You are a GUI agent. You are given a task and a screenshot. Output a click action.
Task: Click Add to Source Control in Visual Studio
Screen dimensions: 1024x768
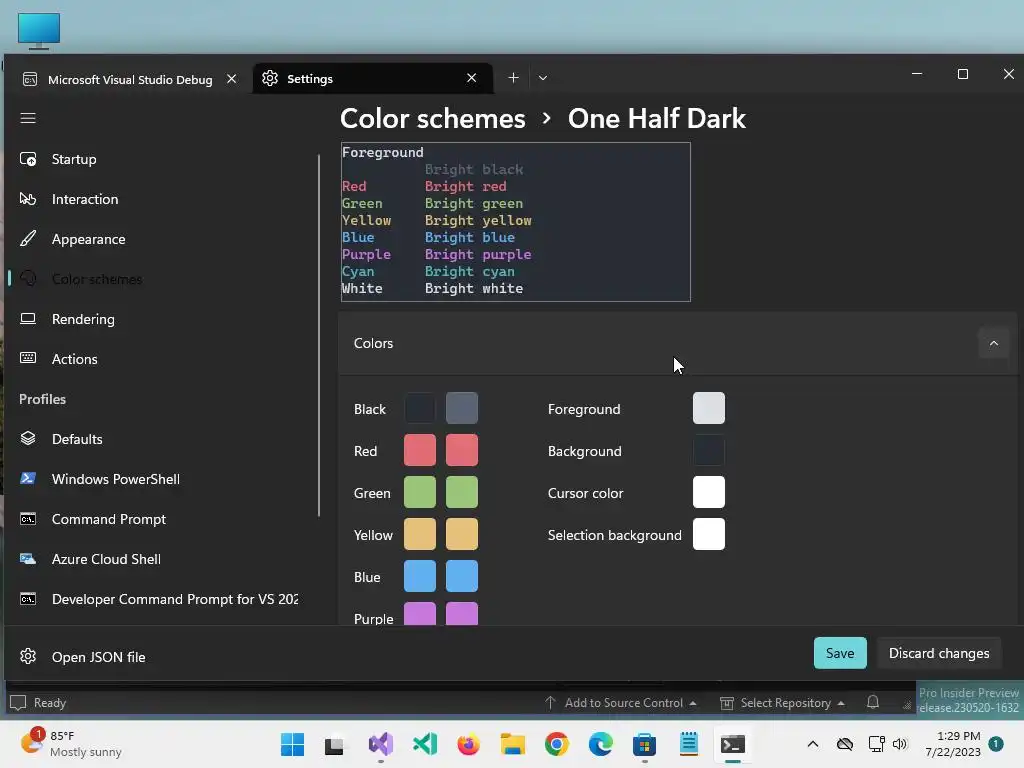pyautogui.click(x=620, y=703)
